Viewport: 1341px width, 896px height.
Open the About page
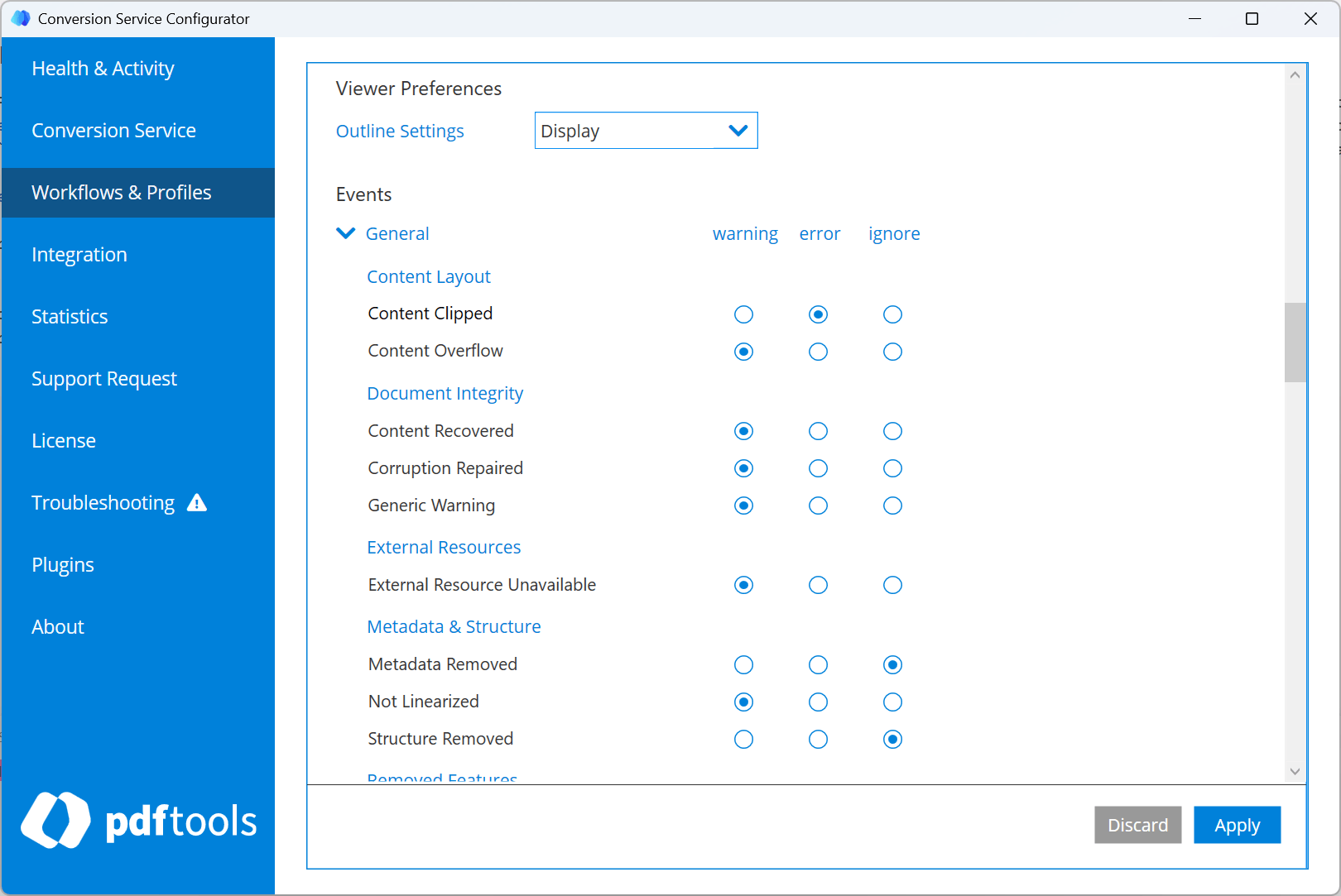[57, 626]
